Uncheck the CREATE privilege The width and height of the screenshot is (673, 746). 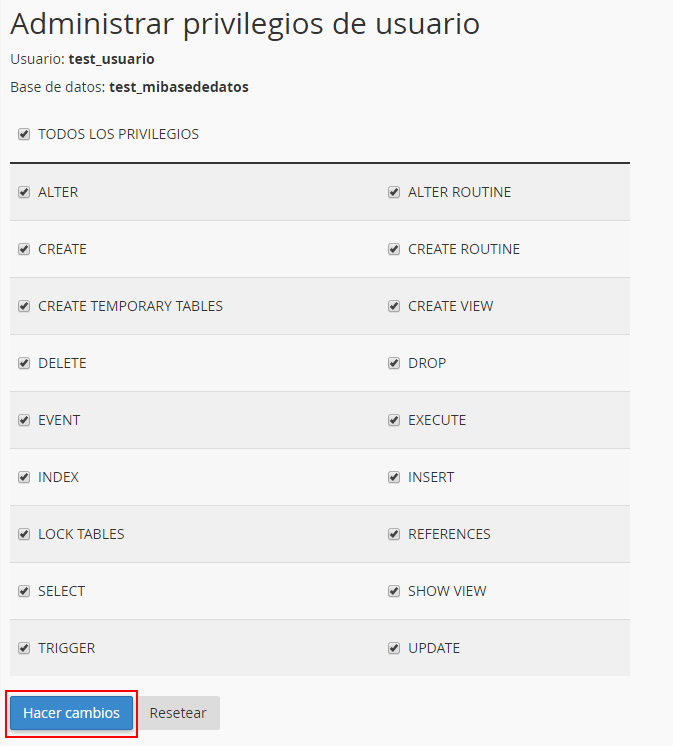point(24,249)
